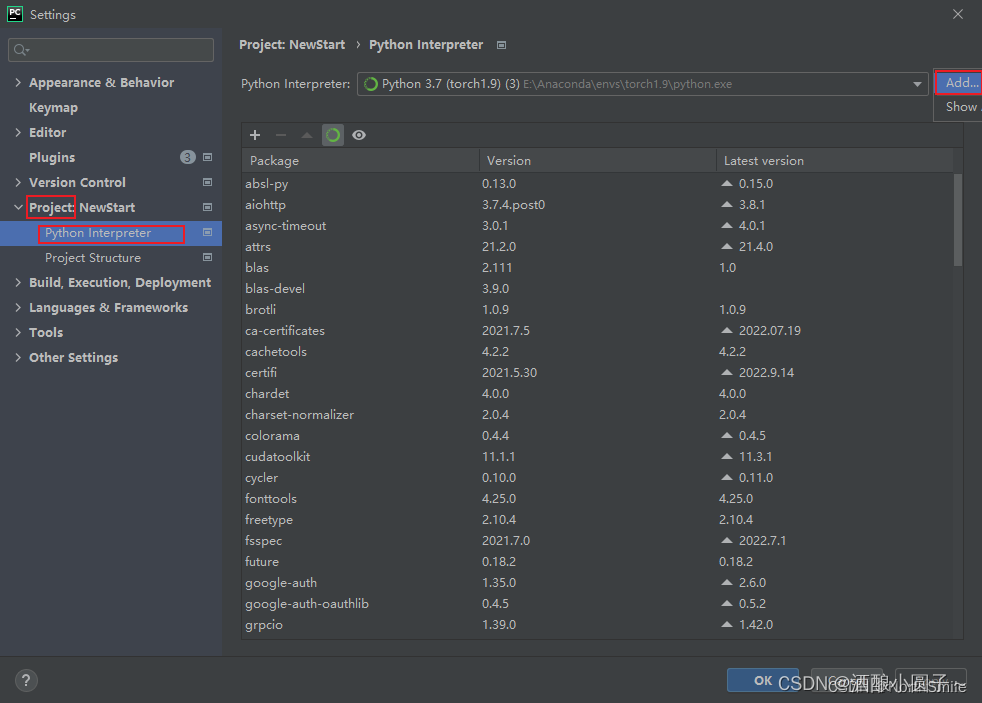This screenshot has width=982, height=703.
Task: Select the fsspec package row
Action: (597, 541)
